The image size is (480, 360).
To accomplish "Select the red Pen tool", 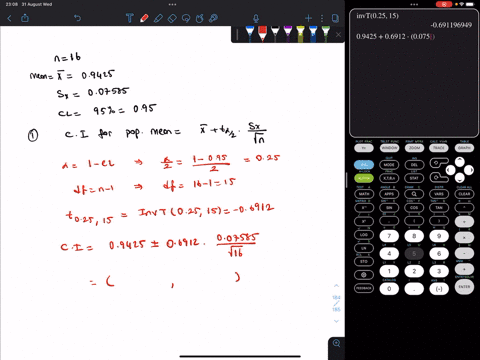I will (x=144, y=18).
